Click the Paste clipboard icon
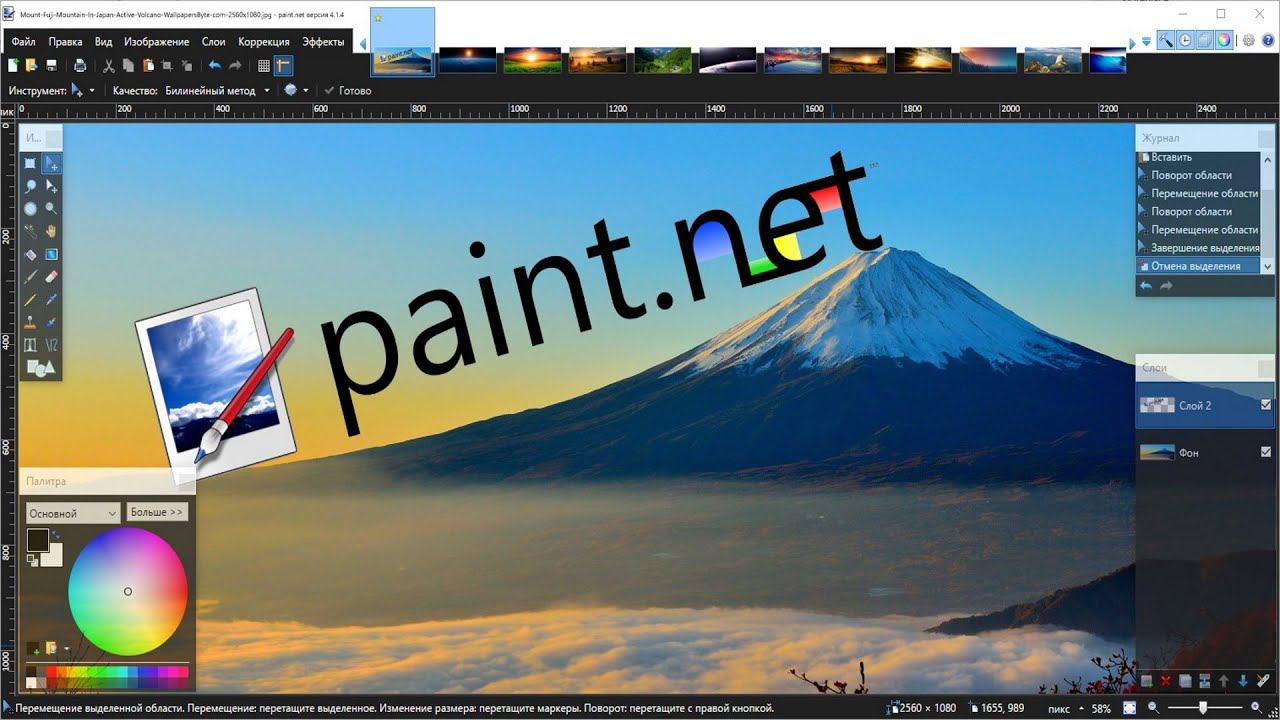This screenshot has height=720, width=1280. pos(148,66)
